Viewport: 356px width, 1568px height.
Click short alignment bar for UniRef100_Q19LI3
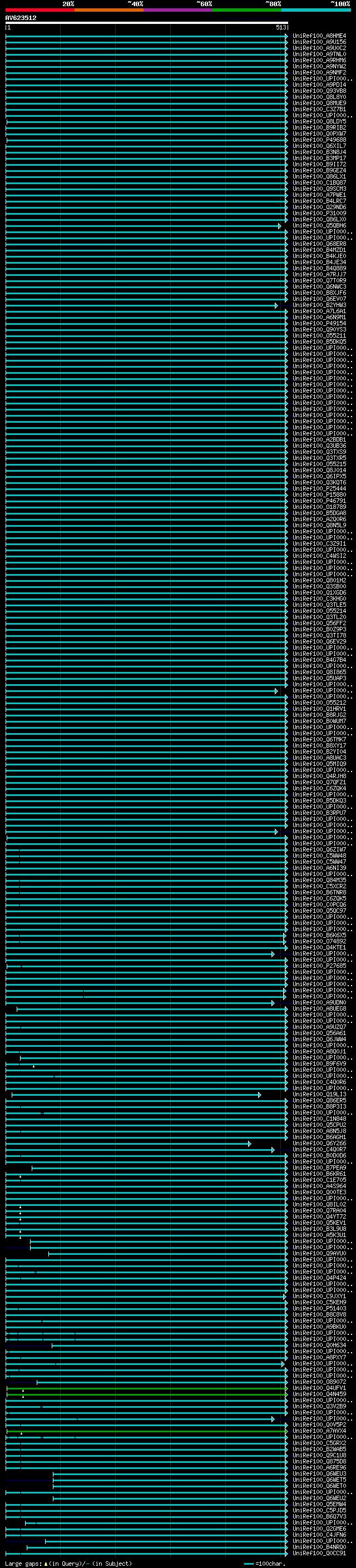136,1095
